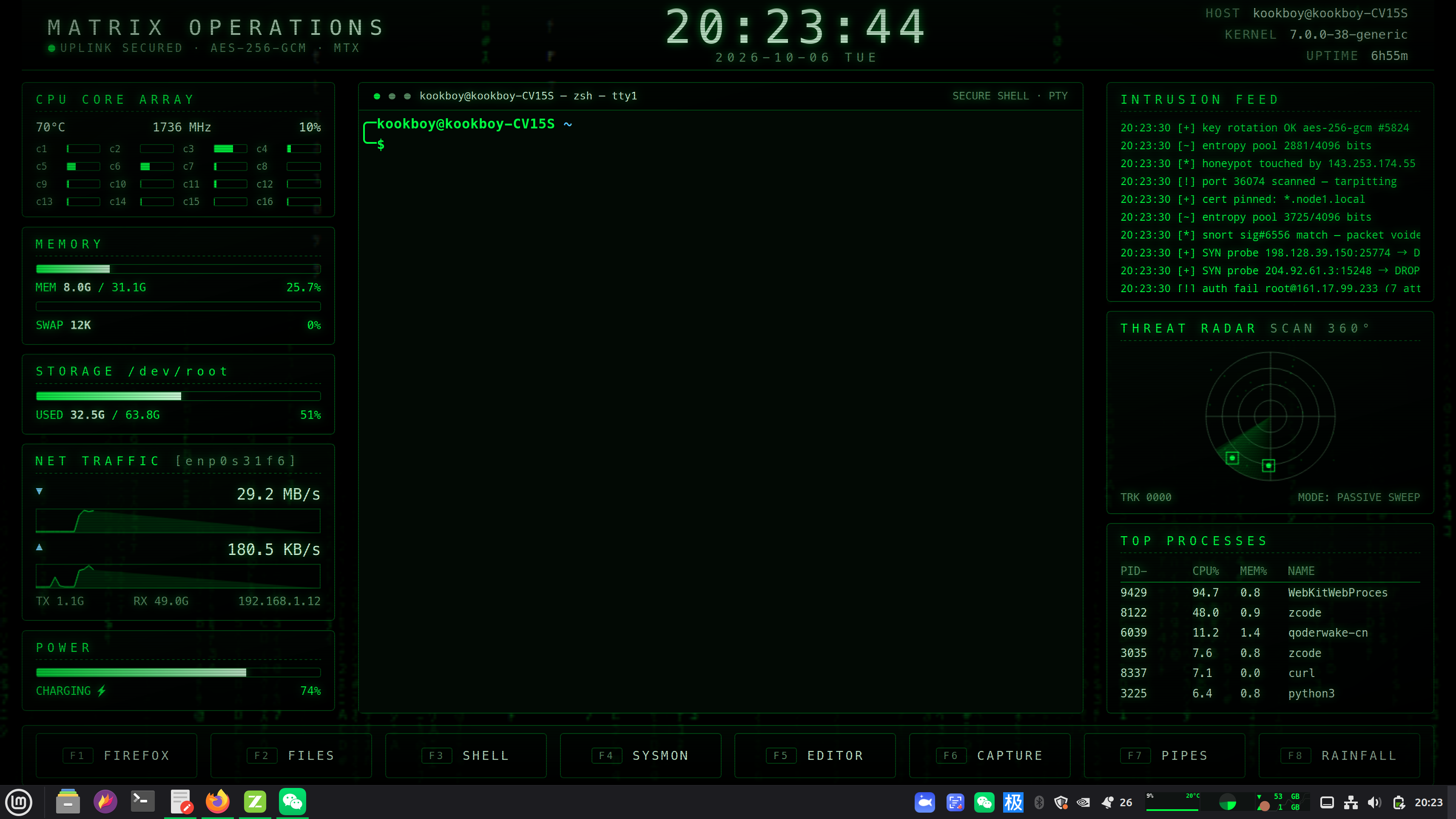1456x819 pixels.
Task: Click the storage /dev/root usage bar
Action: pos(178,396)
